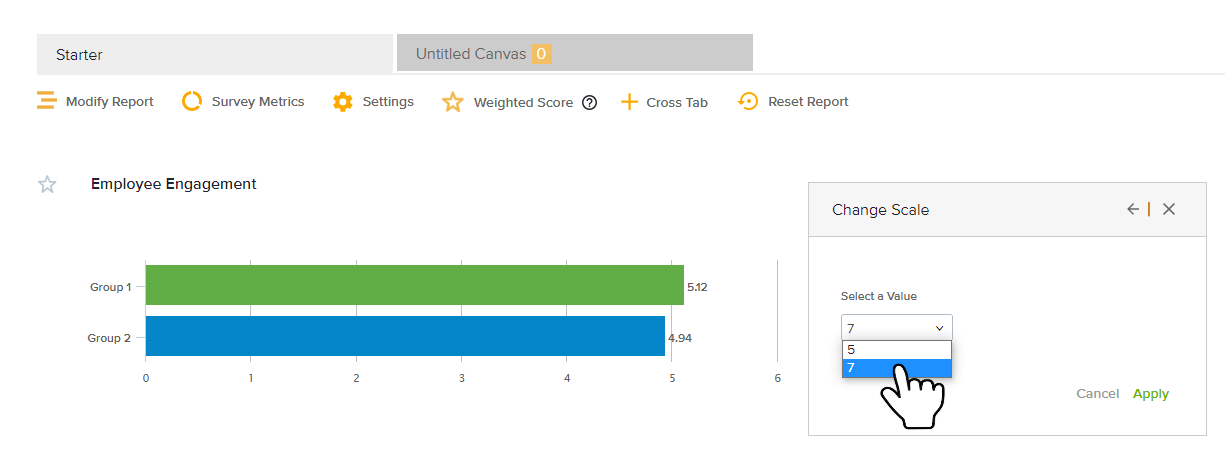Click the Modify Report lines icon
The width and height of the screenshot is (1225, 460).
pyautogui.click(x=46, y=101)
